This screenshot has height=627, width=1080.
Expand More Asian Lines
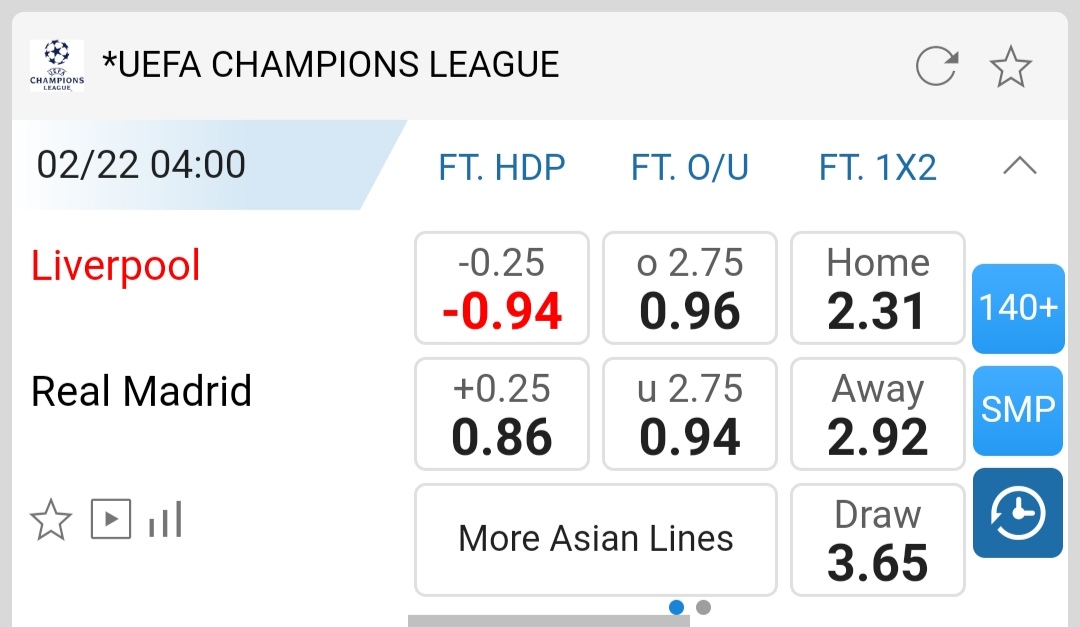(595, 539)
